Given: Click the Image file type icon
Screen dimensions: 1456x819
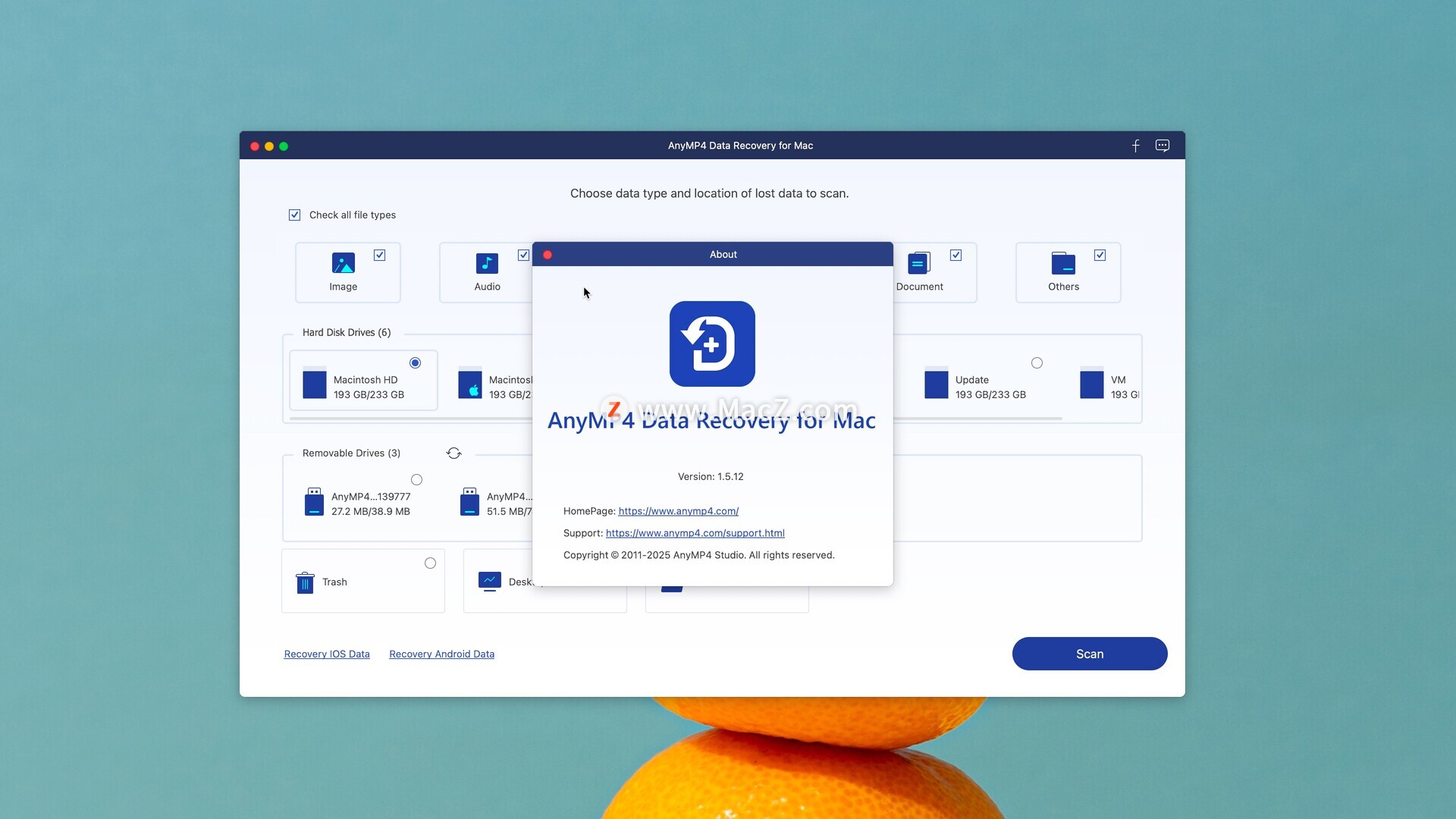Looking at the screenshot, I should coord(344,263).
